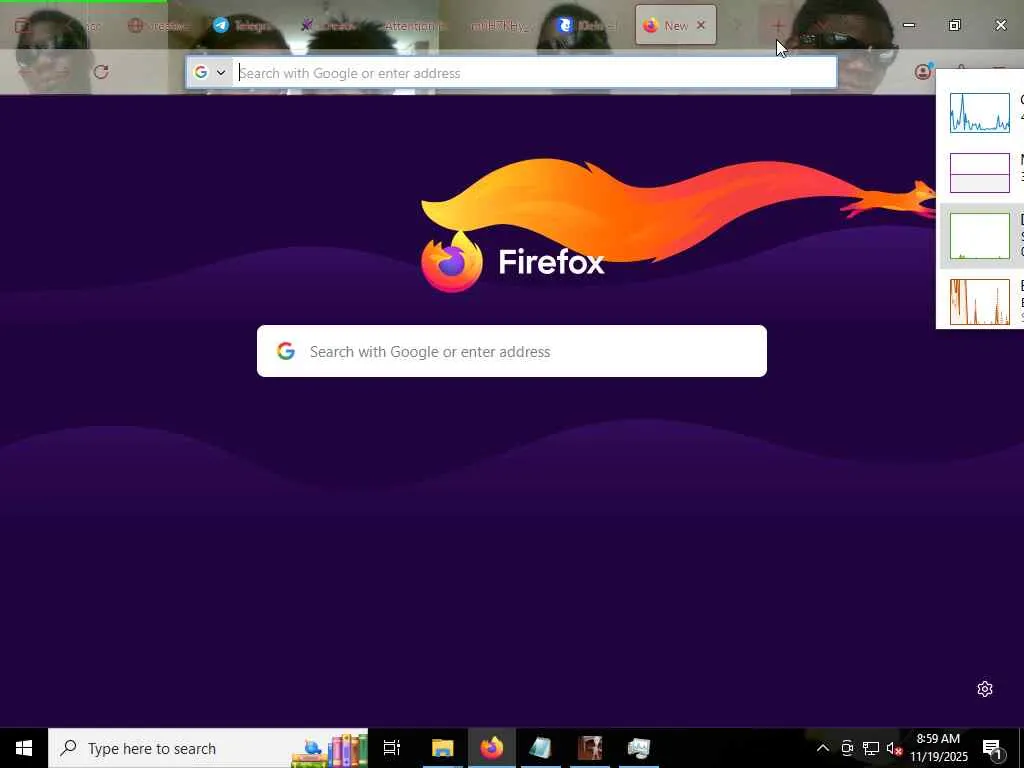
Task: Click the central Google search box
Action: pyautogui.click(x=511, y=351)
